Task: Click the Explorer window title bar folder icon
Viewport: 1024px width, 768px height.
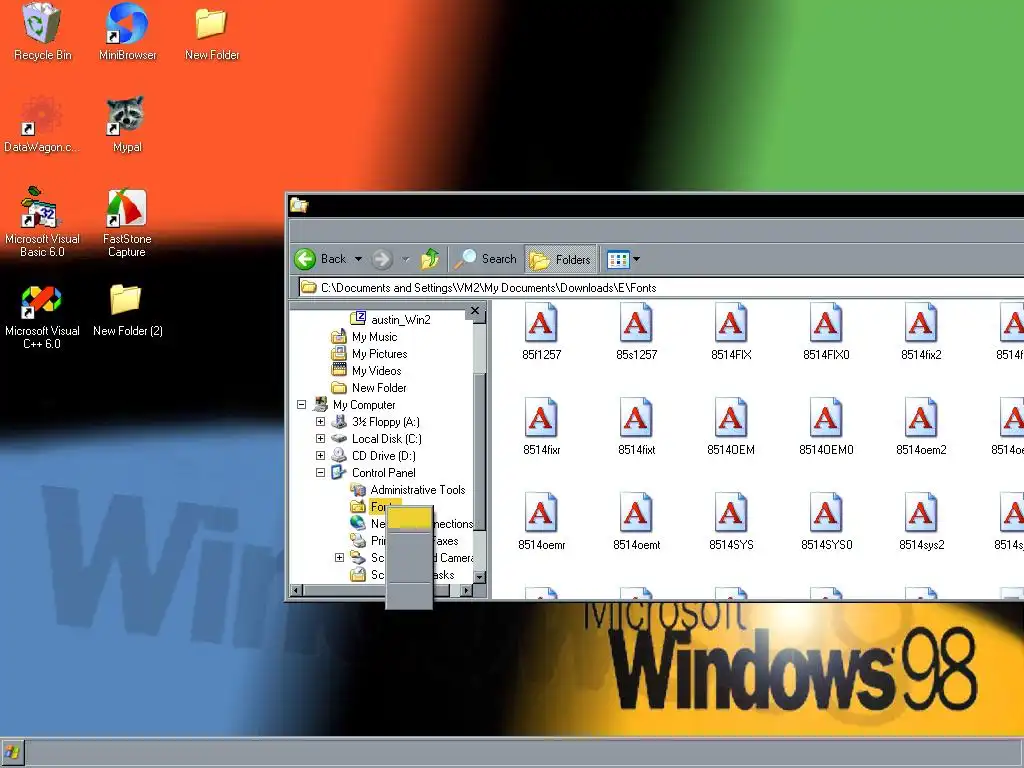Action: pyautogui.click(x=299, y=205)
